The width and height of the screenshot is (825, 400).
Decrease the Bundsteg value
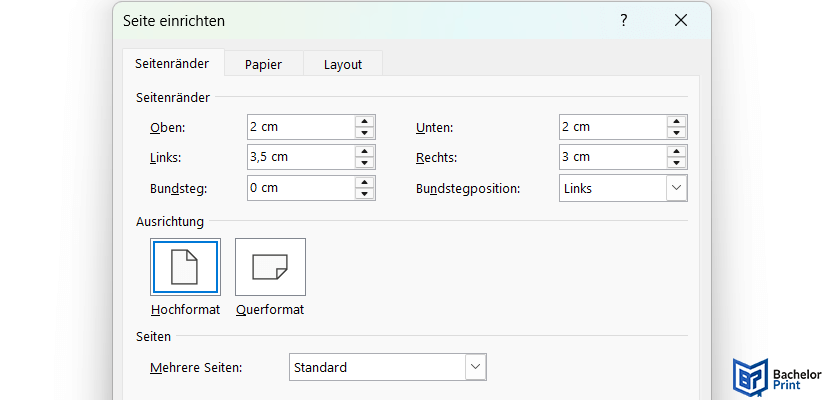click(364, 194)
